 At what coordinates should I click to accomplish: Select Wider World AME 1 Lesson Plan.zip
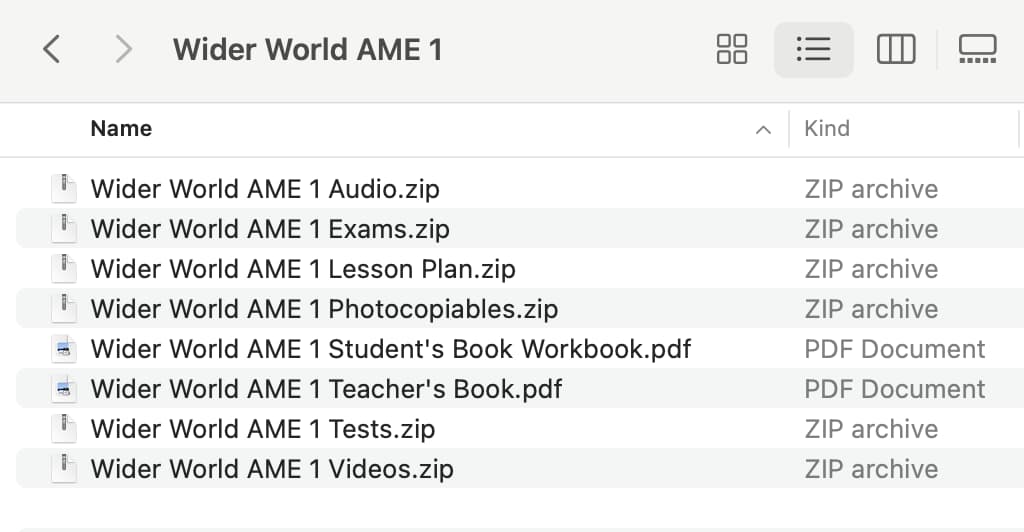click(520, 268)
